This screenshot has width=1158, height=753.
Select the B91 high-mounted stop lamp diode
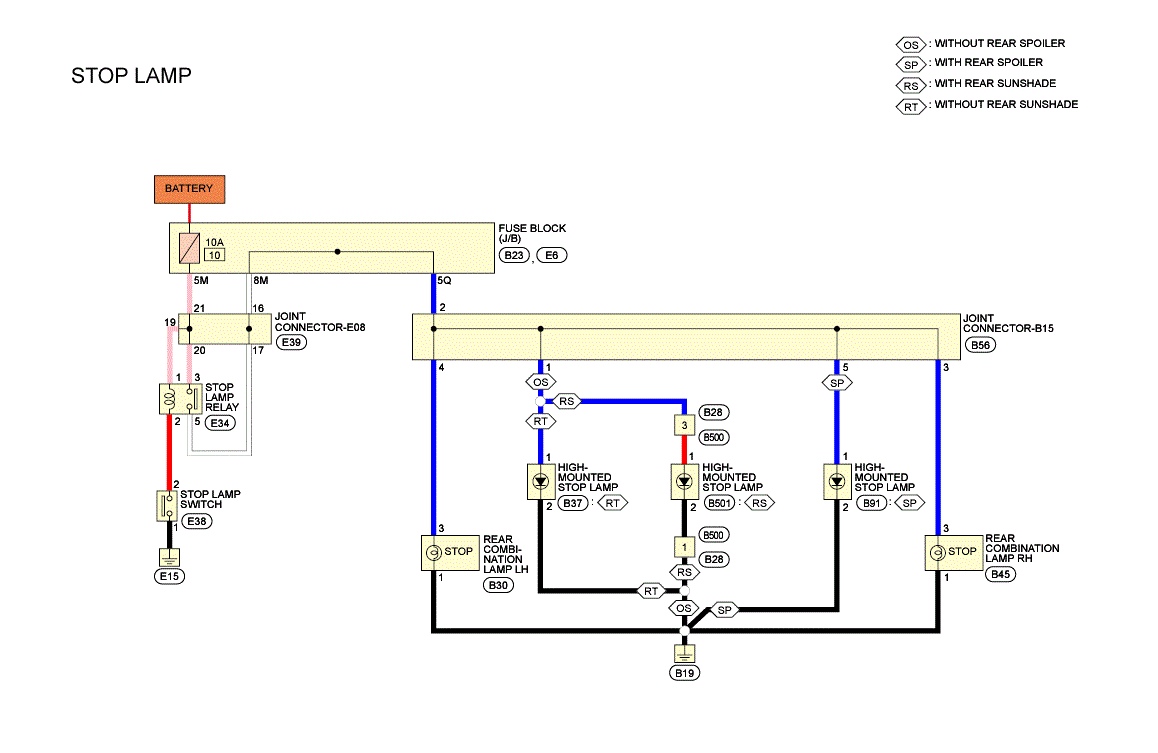click(x=837, y=481)
